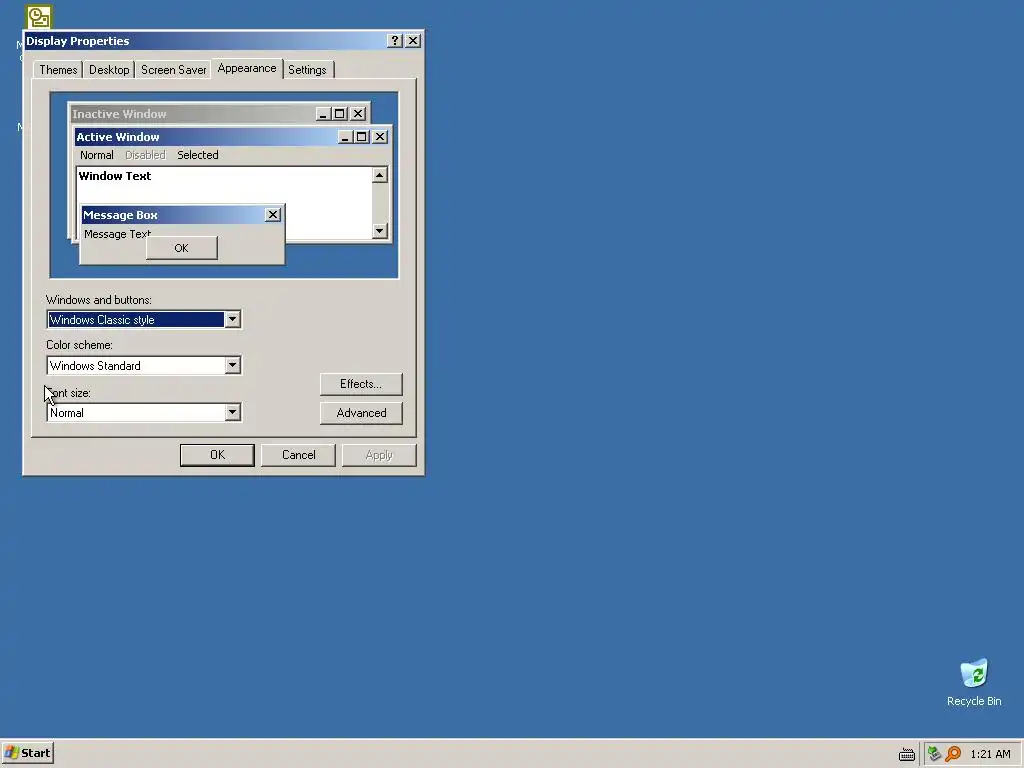
Task: Switch to the Themes tab
Action: pos(58,70)
